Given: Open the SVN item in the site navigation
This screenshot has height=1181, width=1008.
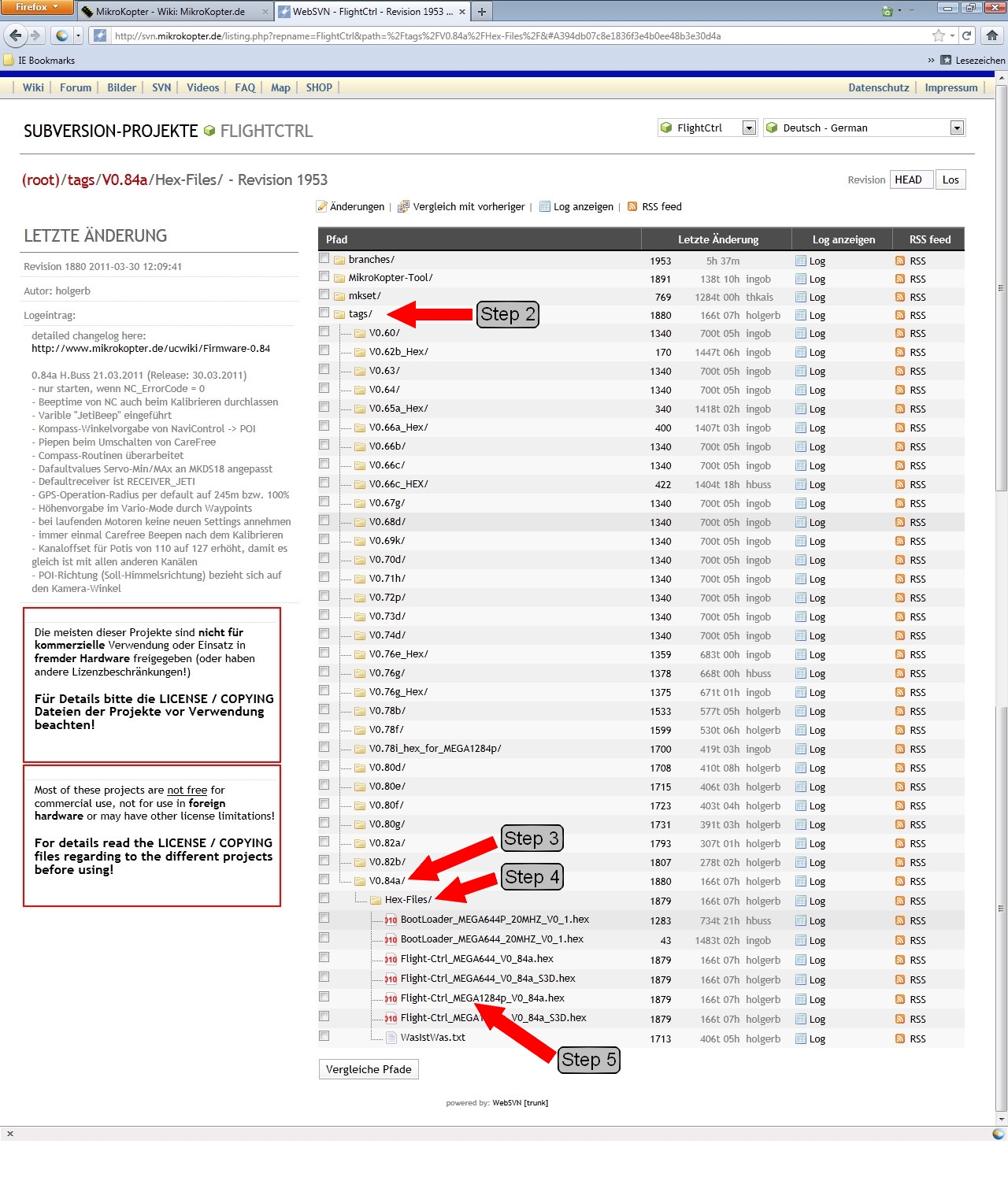Looking at the screenshot, I should click(161, 87).
